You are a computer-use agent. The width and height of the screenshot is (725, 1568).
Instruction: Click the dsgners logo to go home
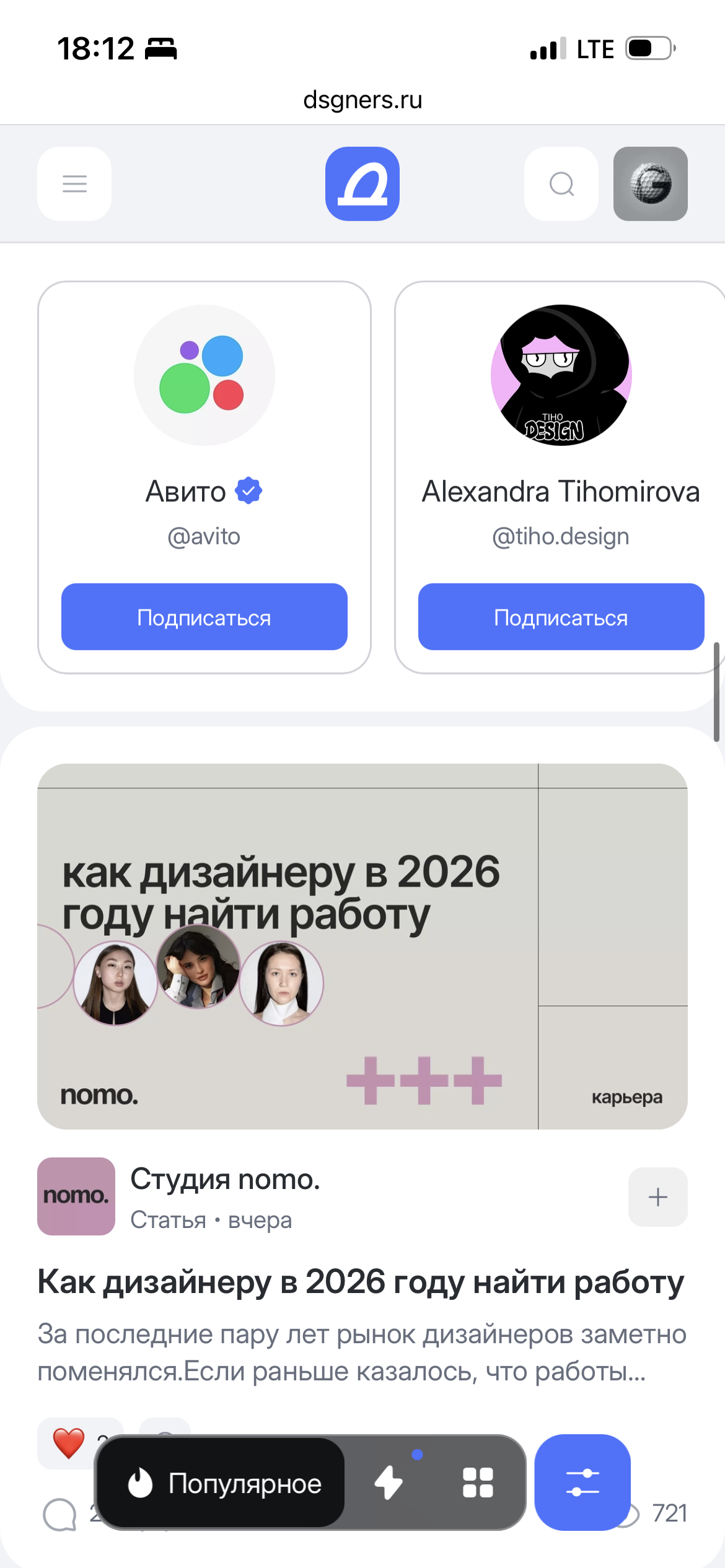[x=362, y=183]
